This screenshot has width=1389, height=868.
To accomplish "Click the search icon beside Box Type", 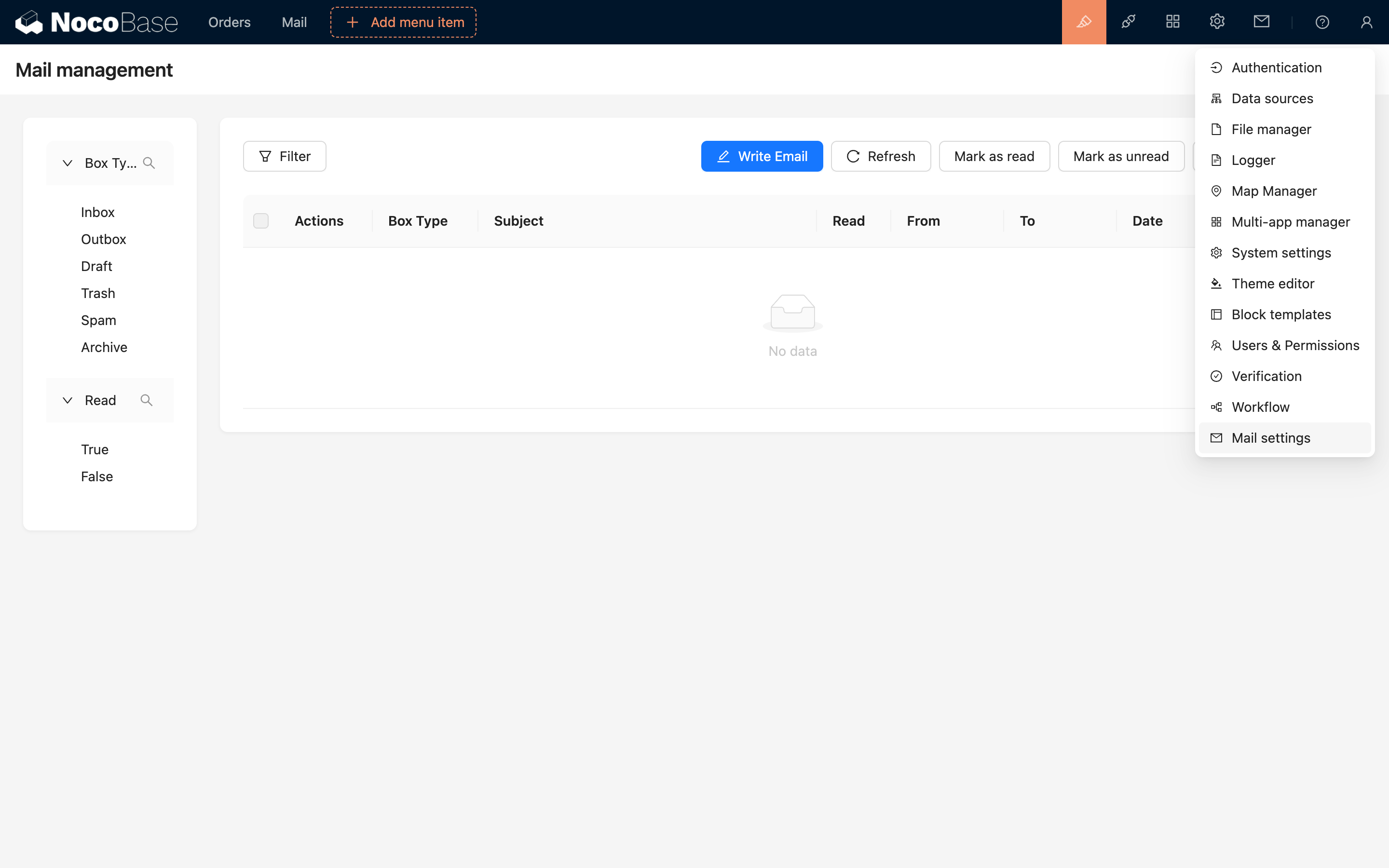I will tap(149, 163).
